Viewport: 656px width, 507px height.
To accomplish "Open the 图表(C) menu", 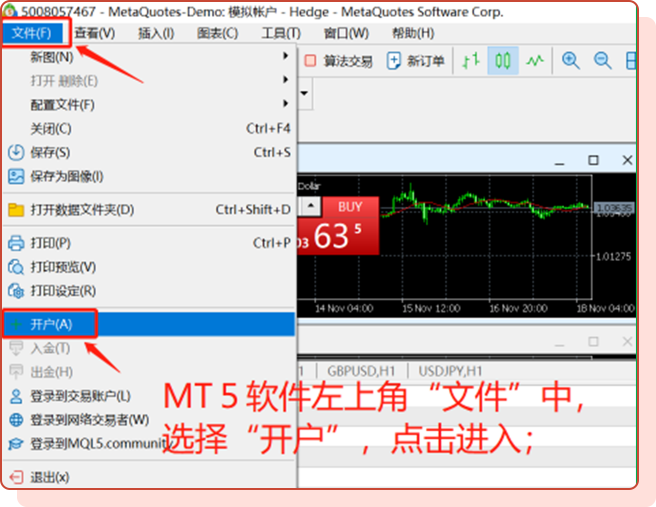I will pos(218,33).
